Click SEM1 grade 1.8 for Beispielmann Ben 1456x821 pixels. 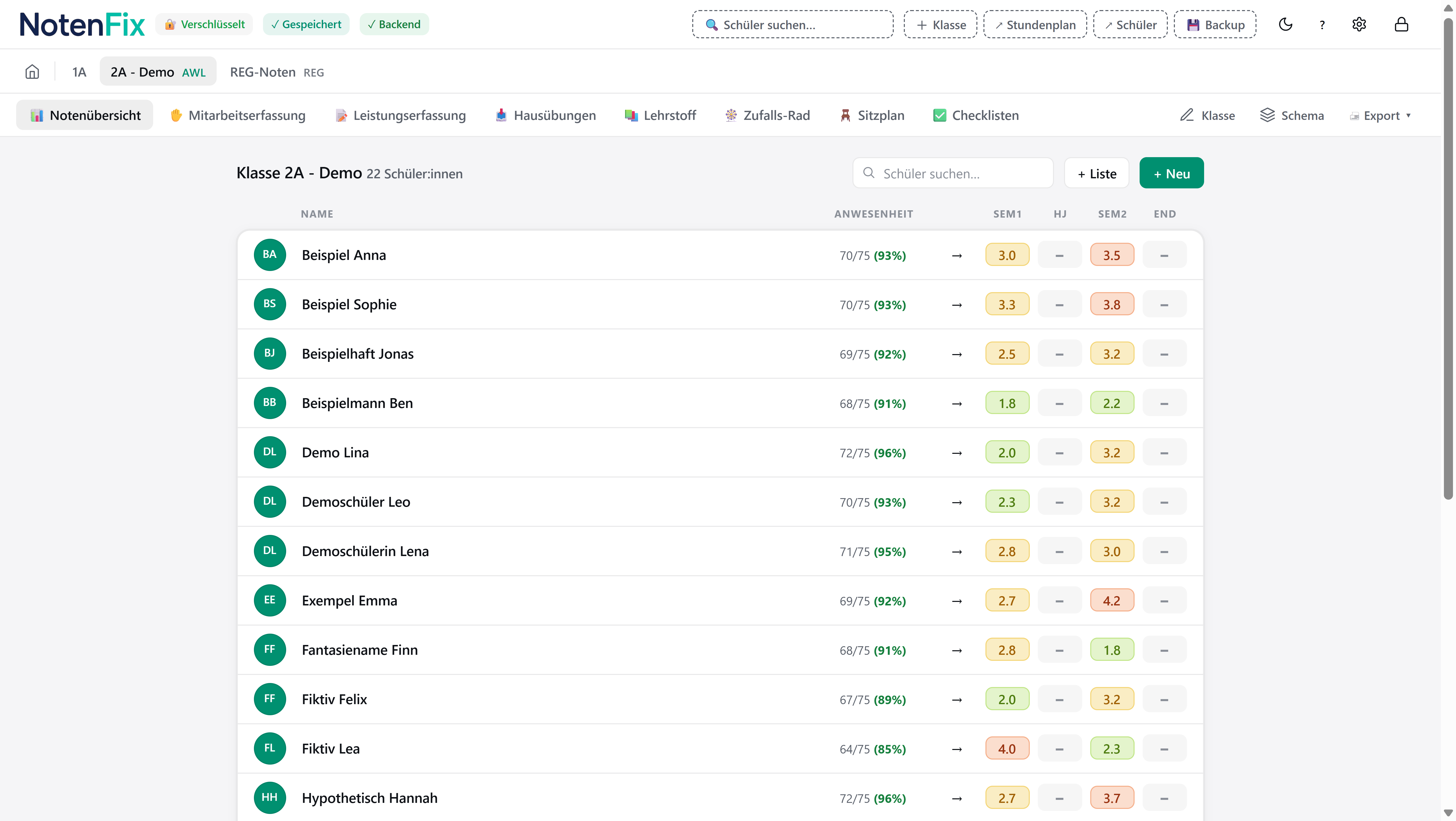(1007, 403)
